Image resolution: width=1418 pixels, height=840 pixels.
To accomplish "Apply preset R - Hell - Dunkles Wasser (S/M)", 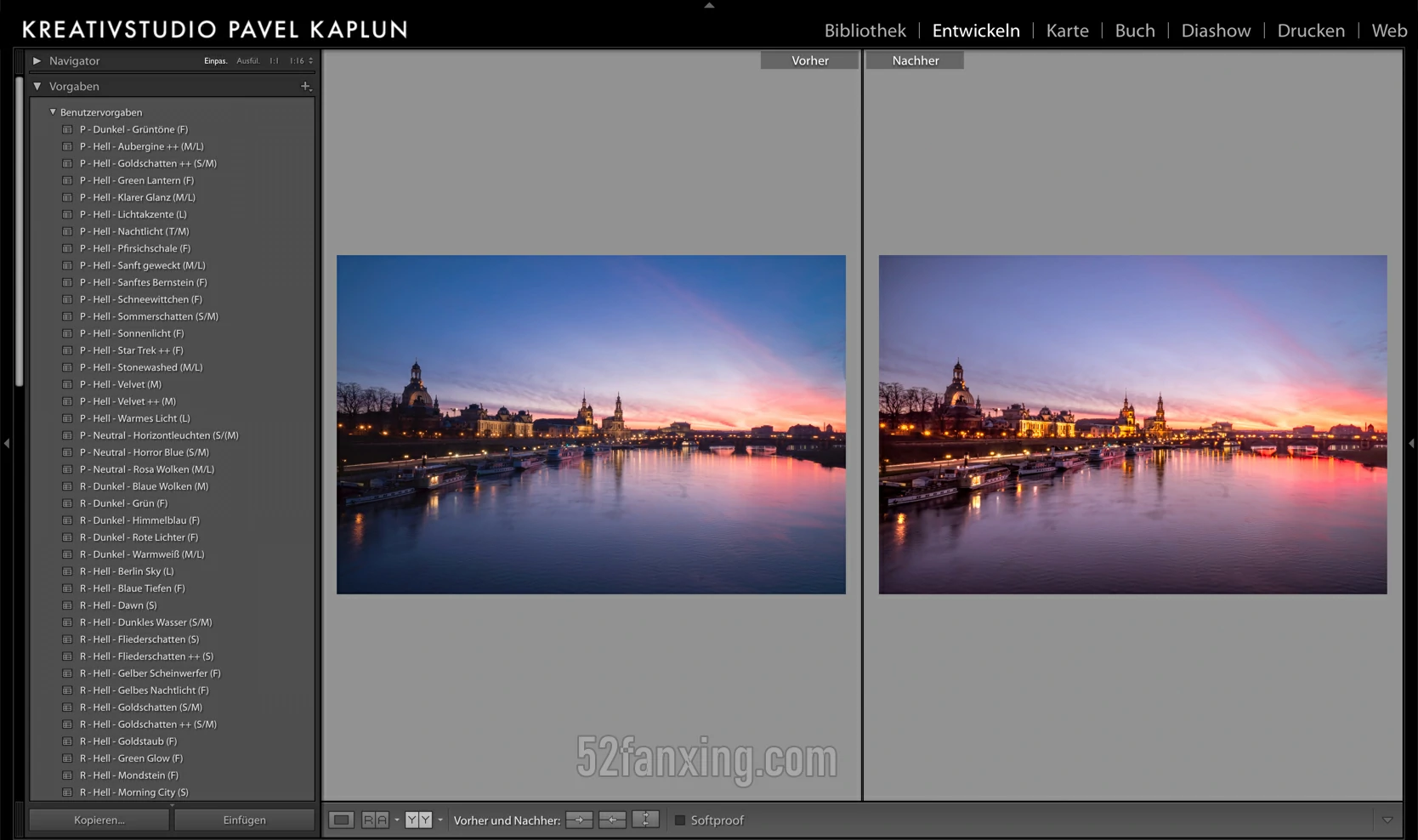I will pos(146,622).
